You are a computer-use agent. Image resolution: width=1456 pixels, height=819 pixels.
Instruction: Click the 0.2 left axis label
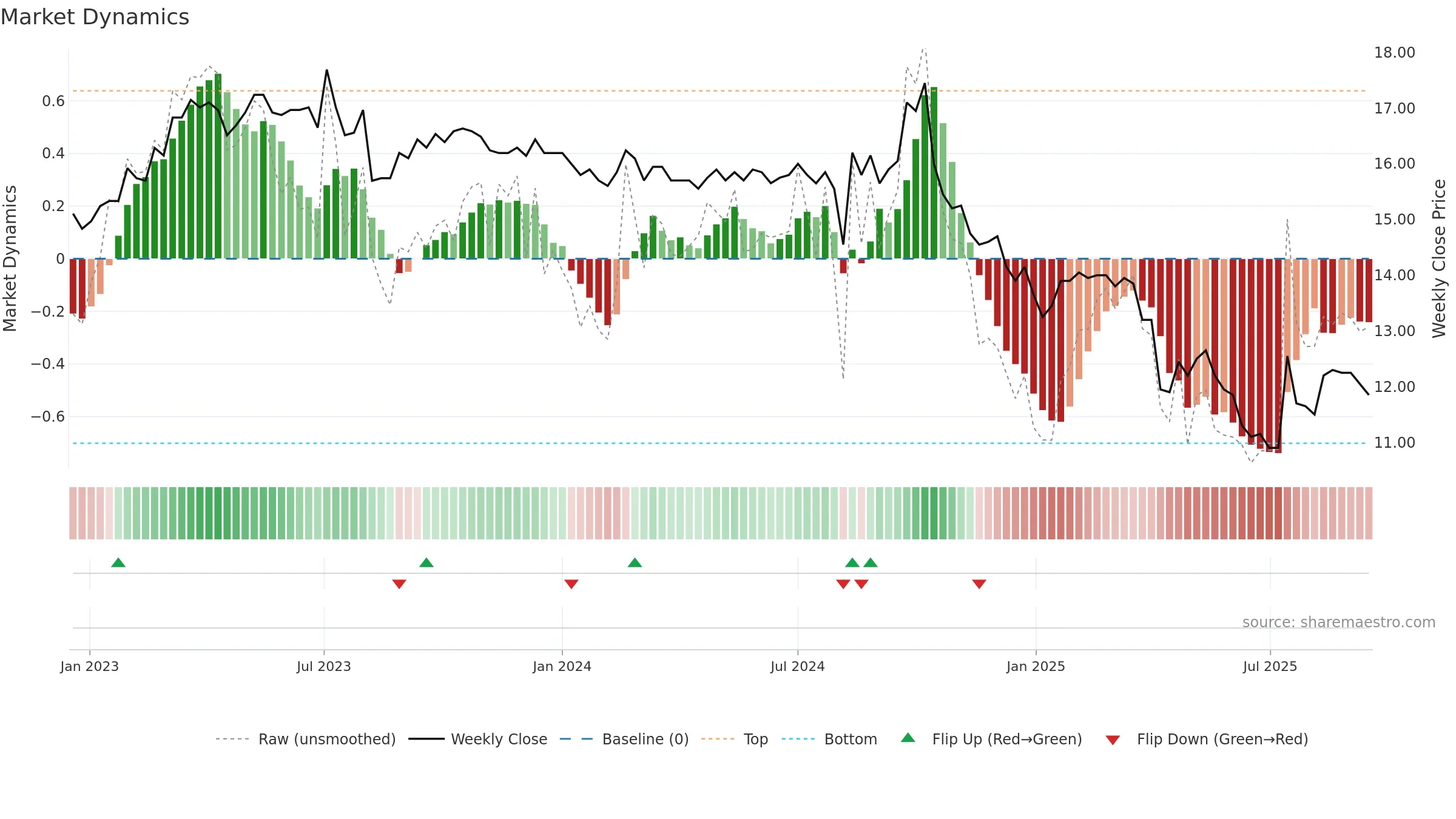[53, 206]
